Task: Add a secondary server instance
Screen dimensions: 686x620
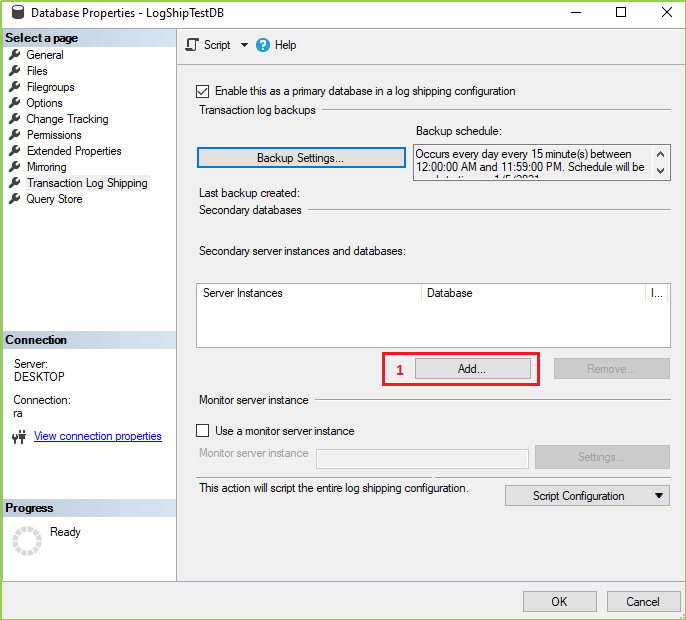Action: click(x=472, y=368)
